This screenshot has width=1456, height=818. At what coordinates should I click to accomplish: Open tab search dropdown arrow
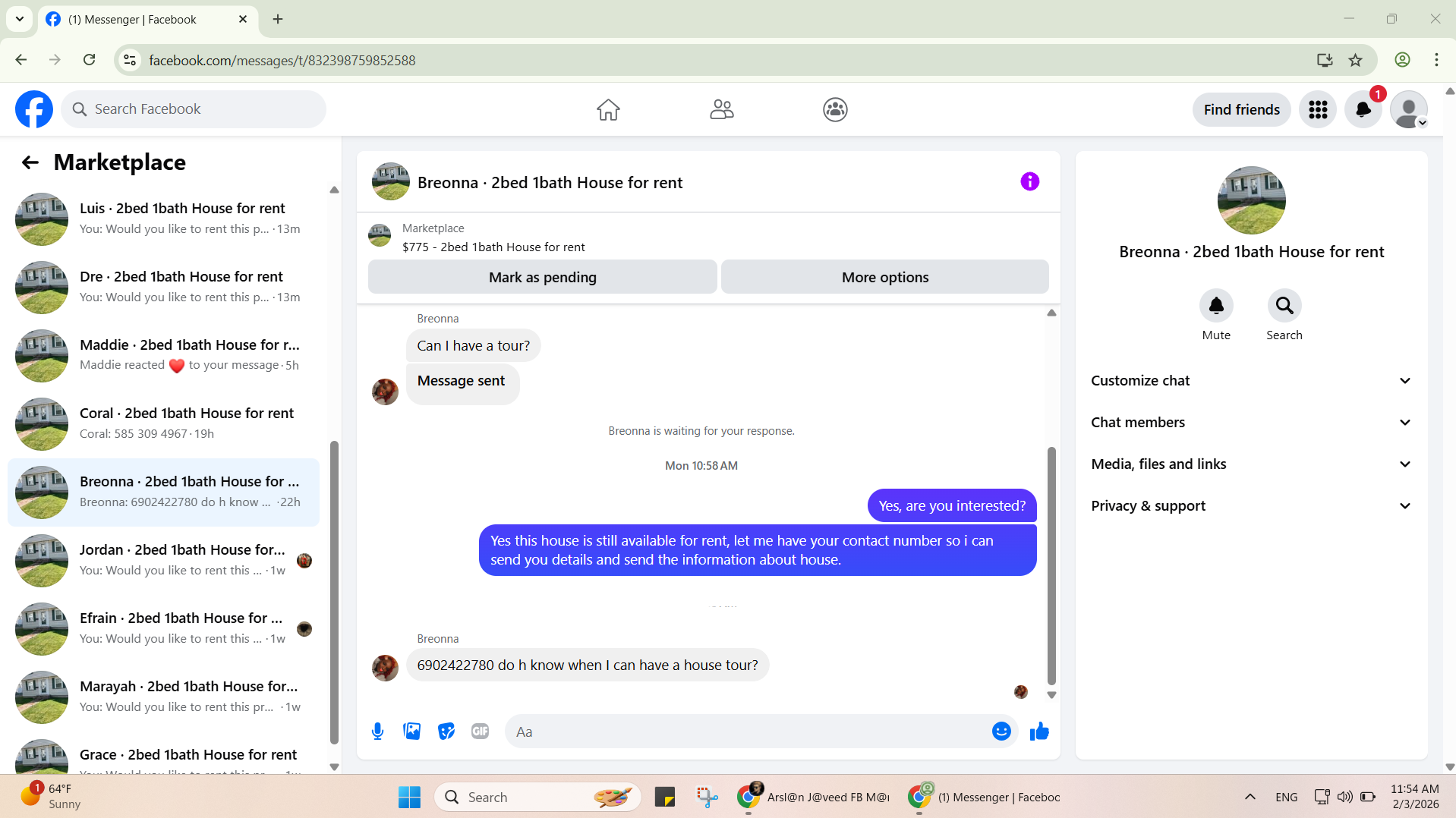click(20, 19)
